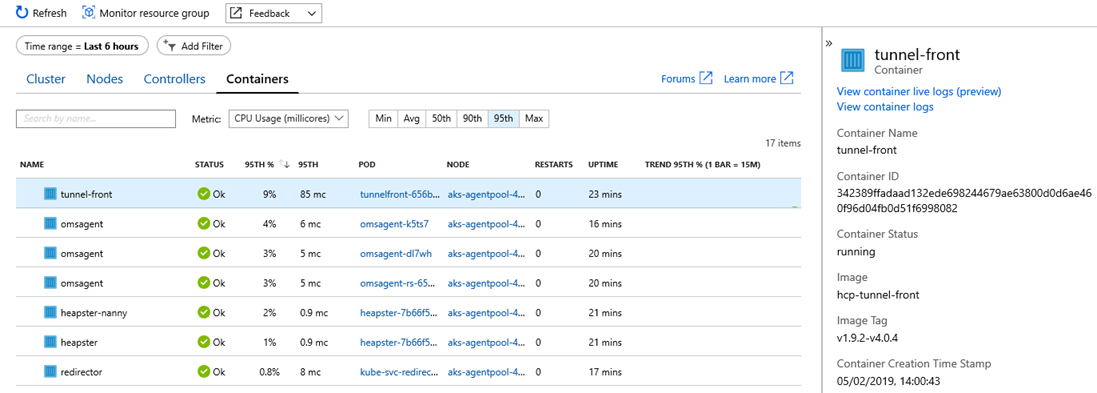
Task: Click the tunnel-front container icon in row
Action: click(50, 194)
